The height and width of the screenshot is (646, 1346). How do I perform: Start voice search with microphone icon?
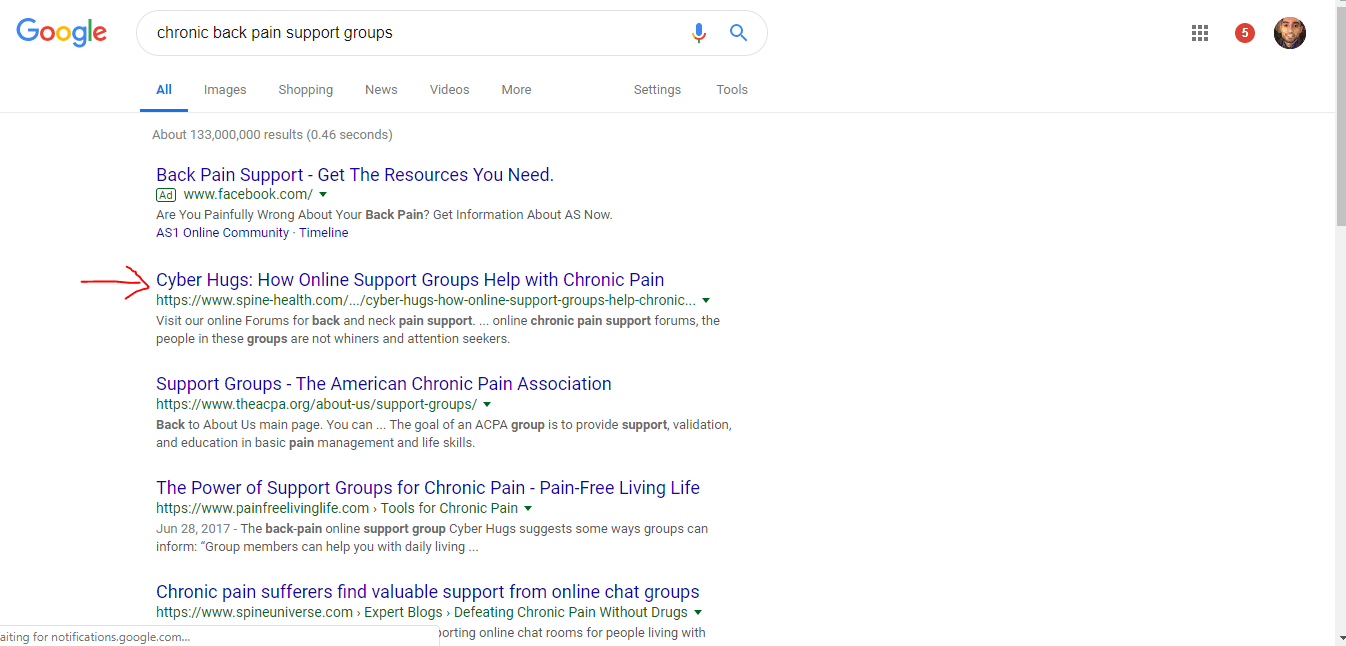(x=699, y=33)
